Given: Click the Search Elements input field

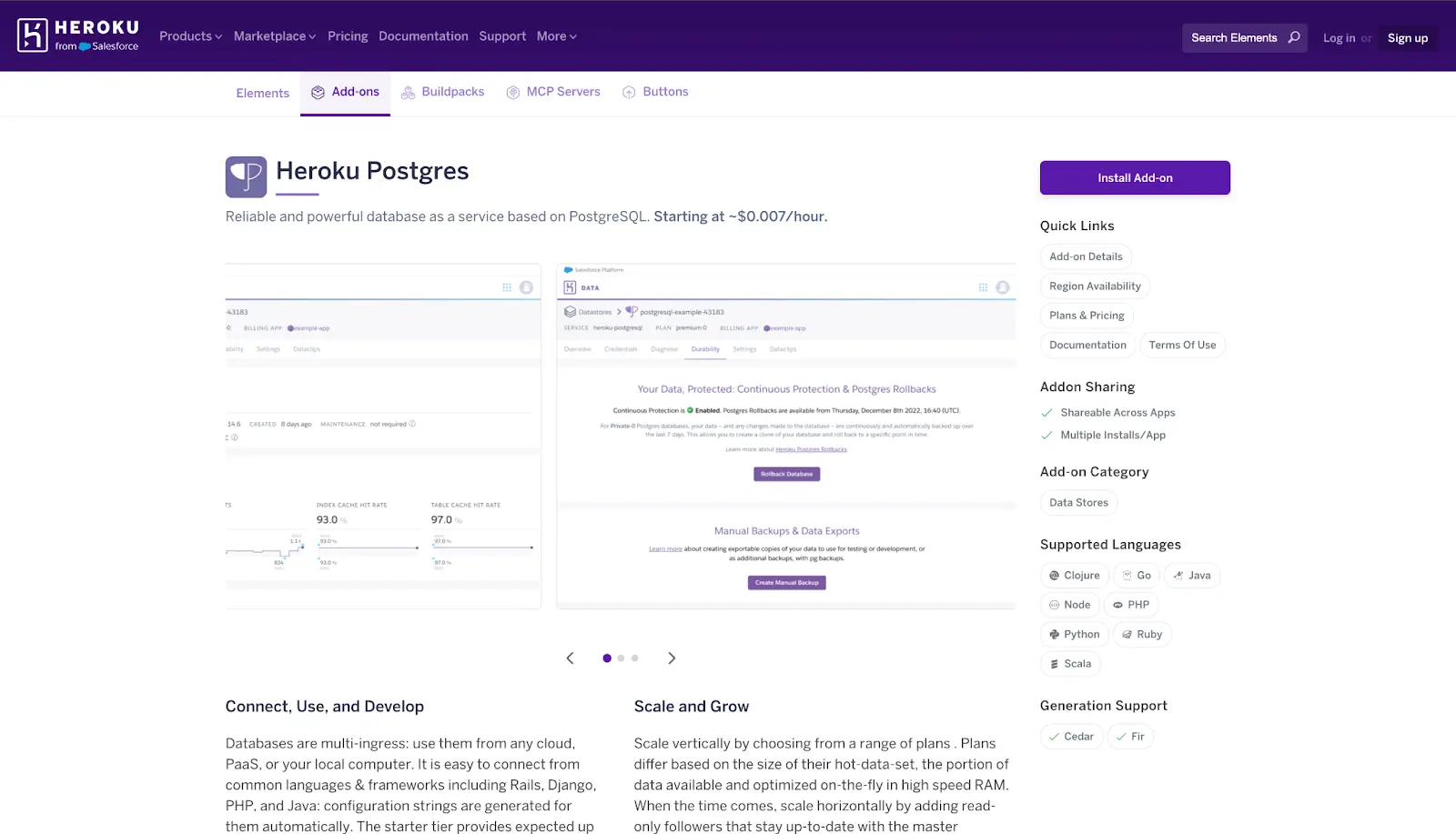Looking at the screenshot, I should pos(1238,37).
